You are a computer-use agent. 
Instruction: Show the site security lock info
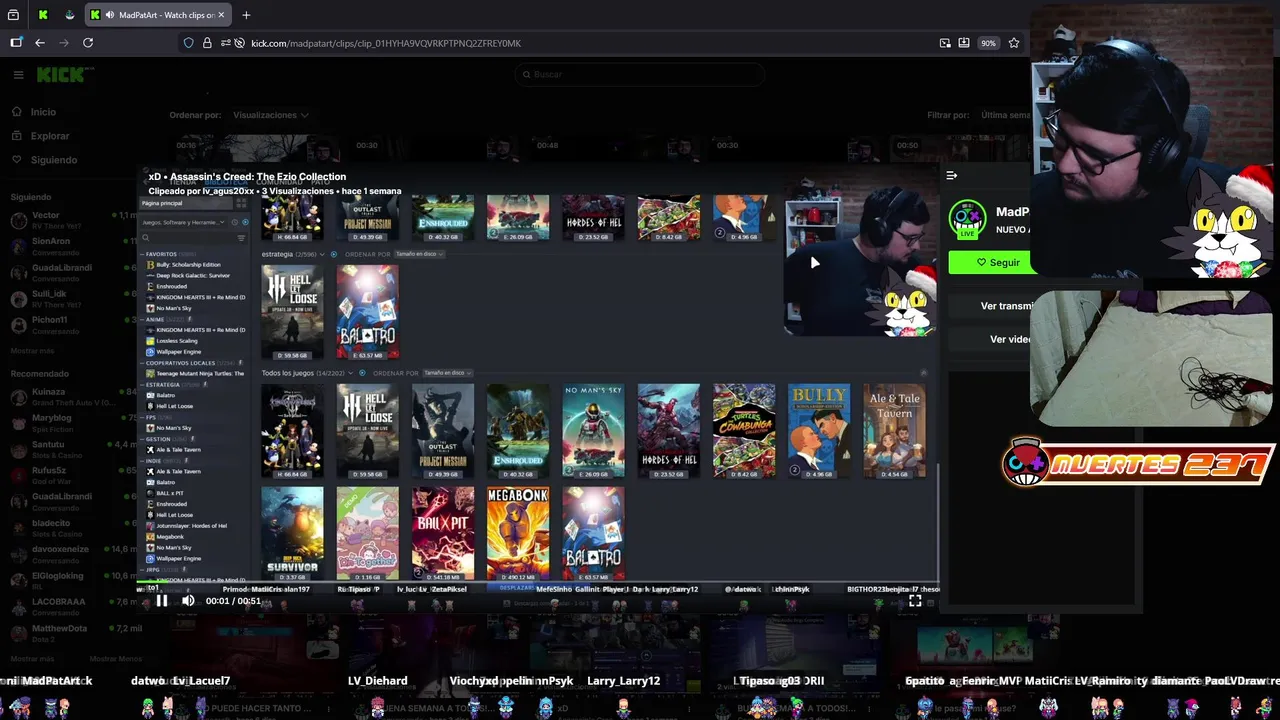pyautogui.click(x=207, y=43)
